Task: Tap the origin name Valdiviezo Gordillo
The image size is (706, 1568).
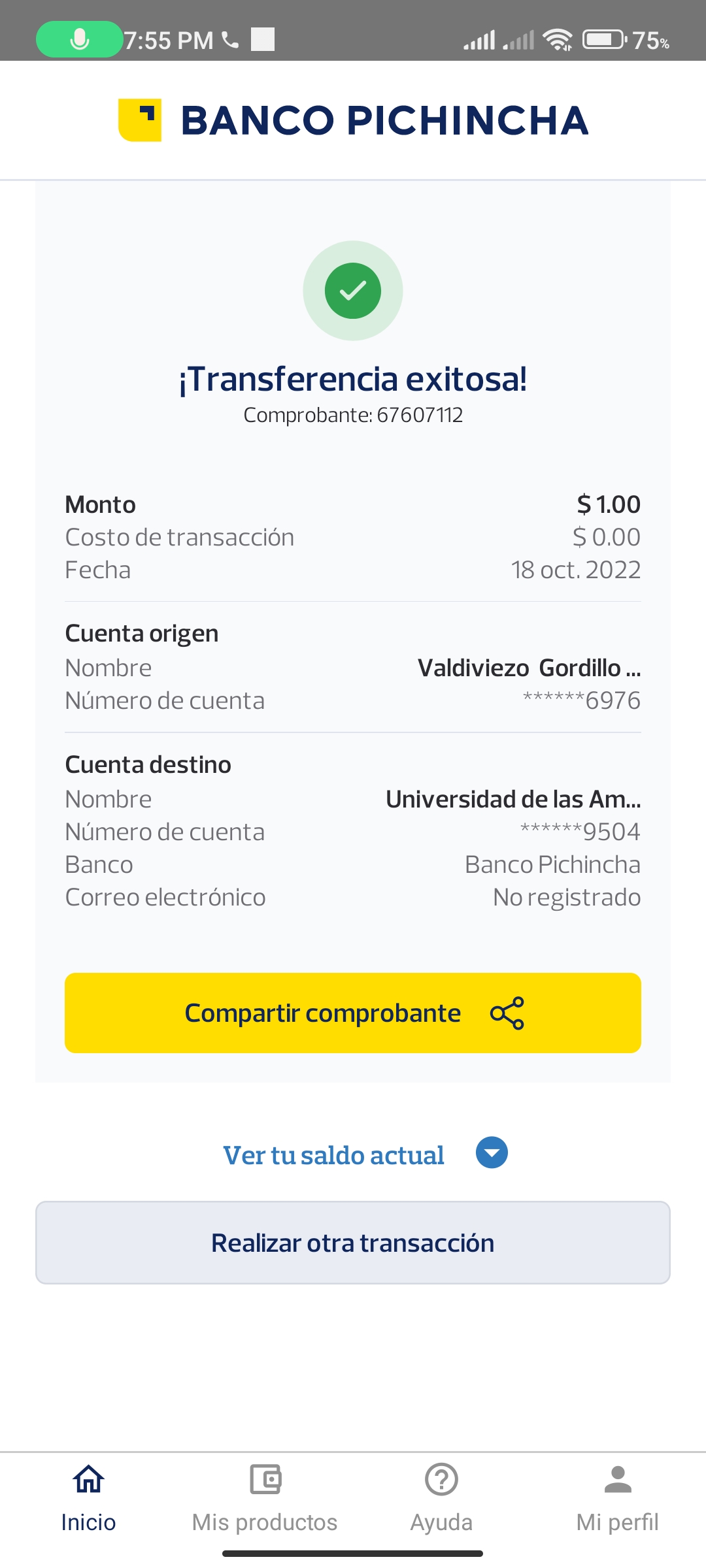Action: (x=528, y=668)
